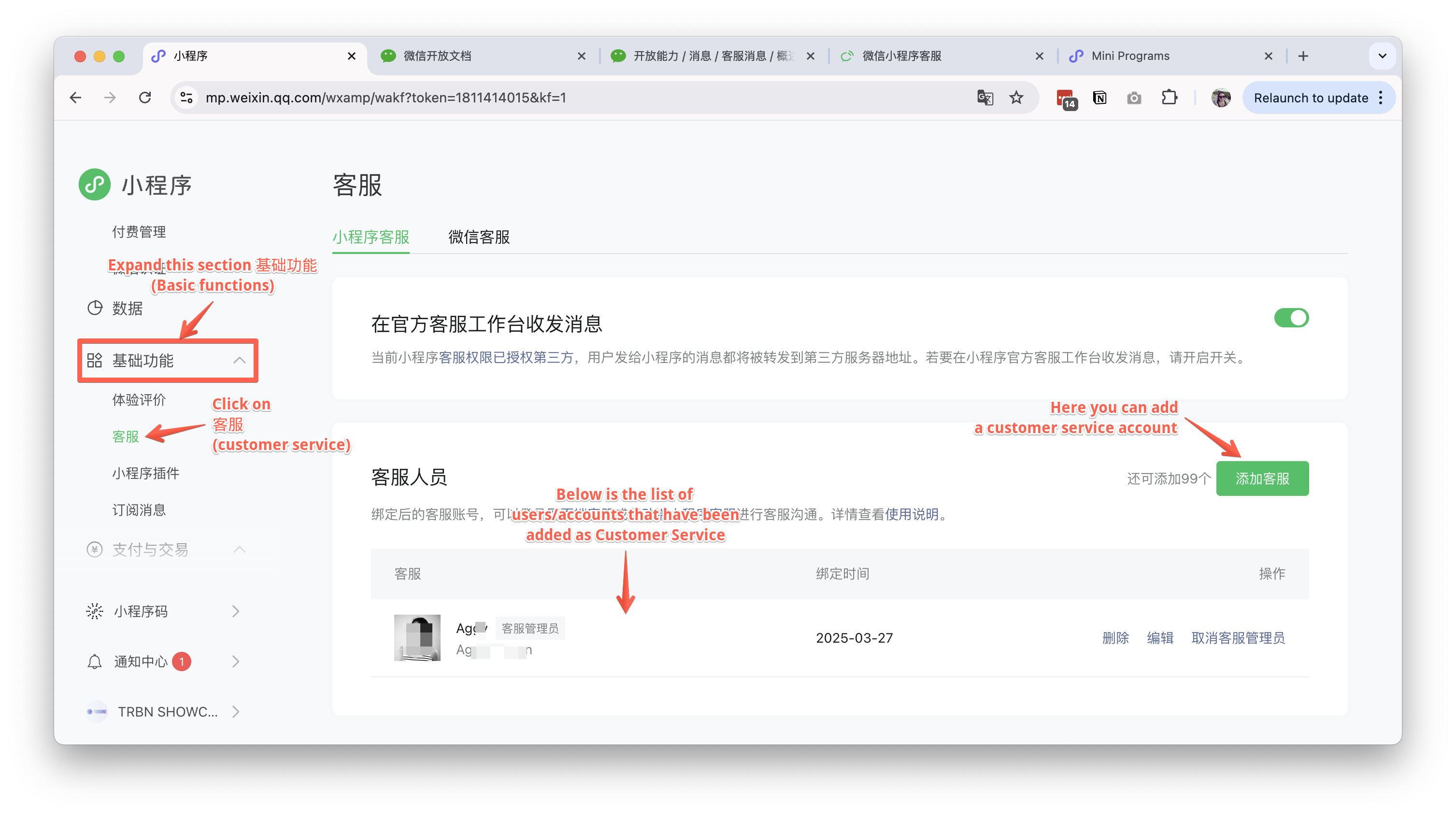Switch to the 微信客服 tab
This screenshot has width=1456, height=816.
479,237
